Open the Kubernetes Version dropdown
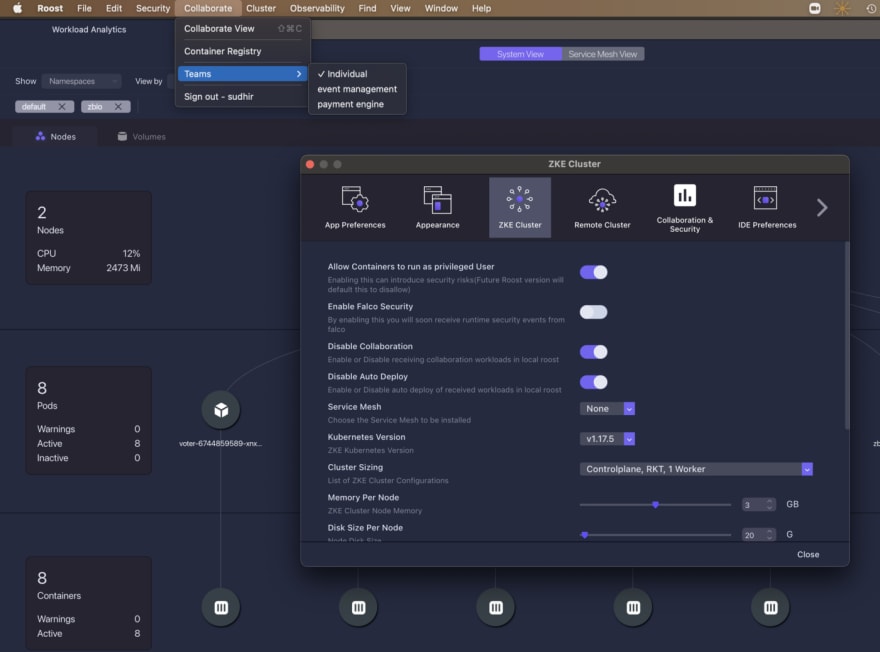This screenshot has width=880, height=652. pyautogui.click(x=607, y=439)
